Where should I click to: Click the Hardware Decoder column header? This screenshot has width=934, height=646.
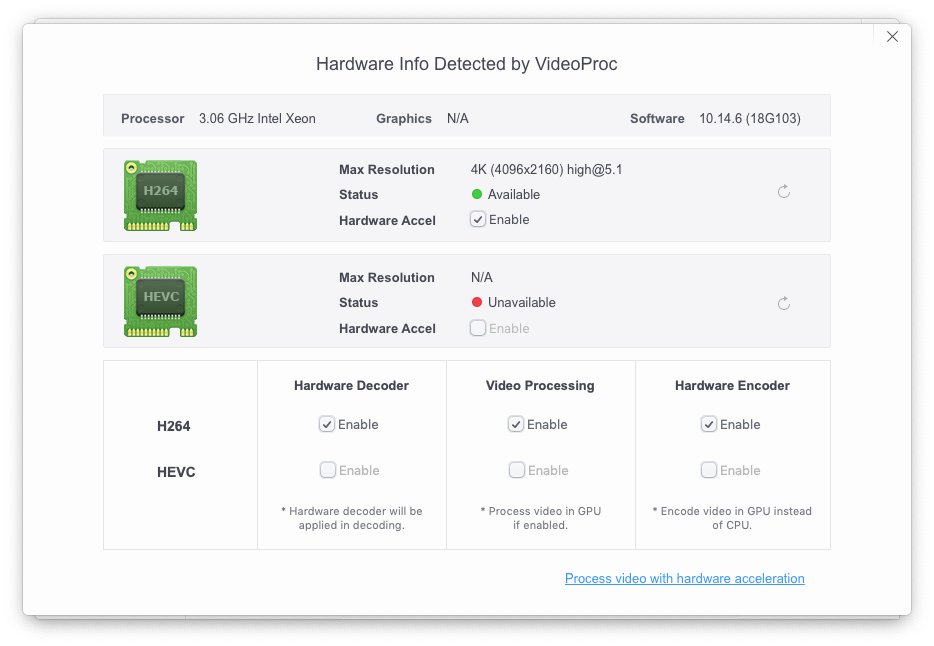(x=351, y=385)
